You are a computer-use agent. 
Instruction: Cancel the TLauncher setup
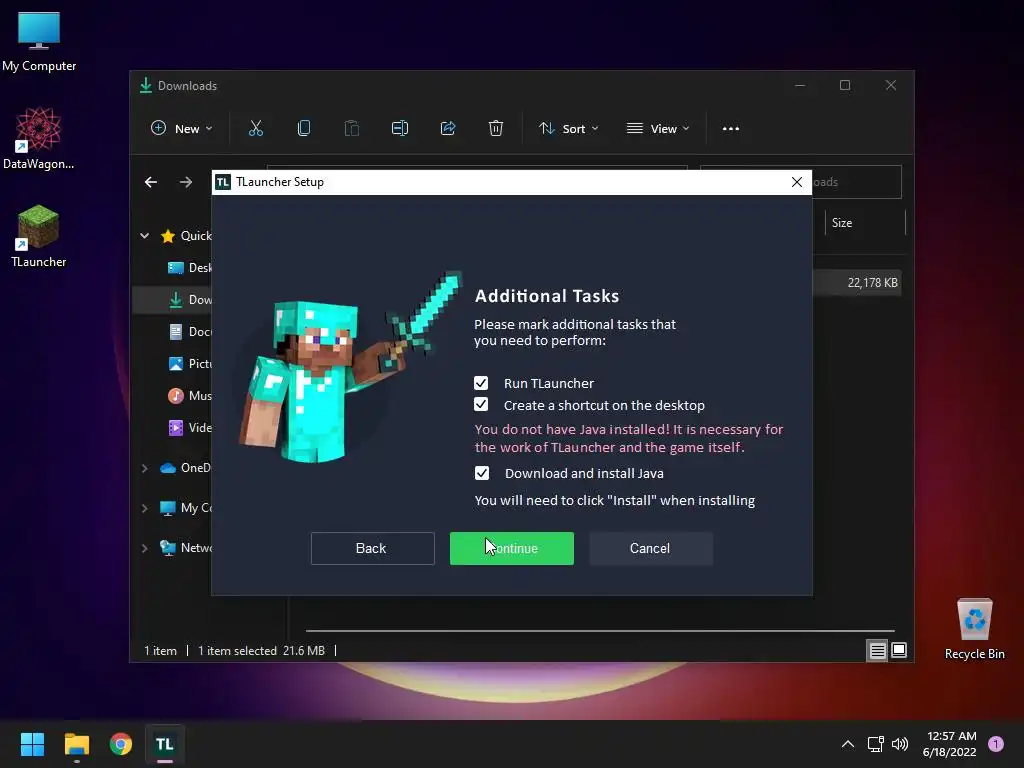[x=650, y=549]
